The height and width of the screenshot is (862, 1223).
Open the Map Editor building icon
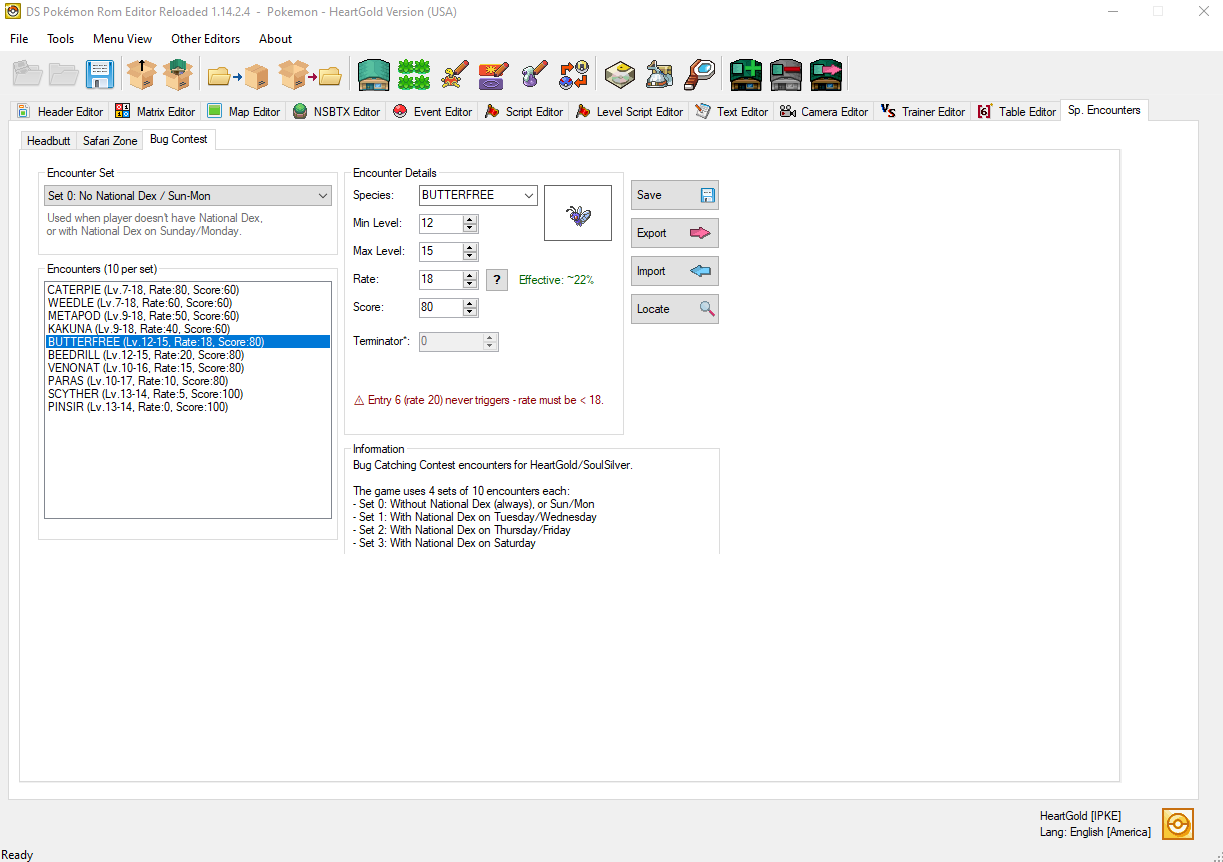click(x=373, y=74)
